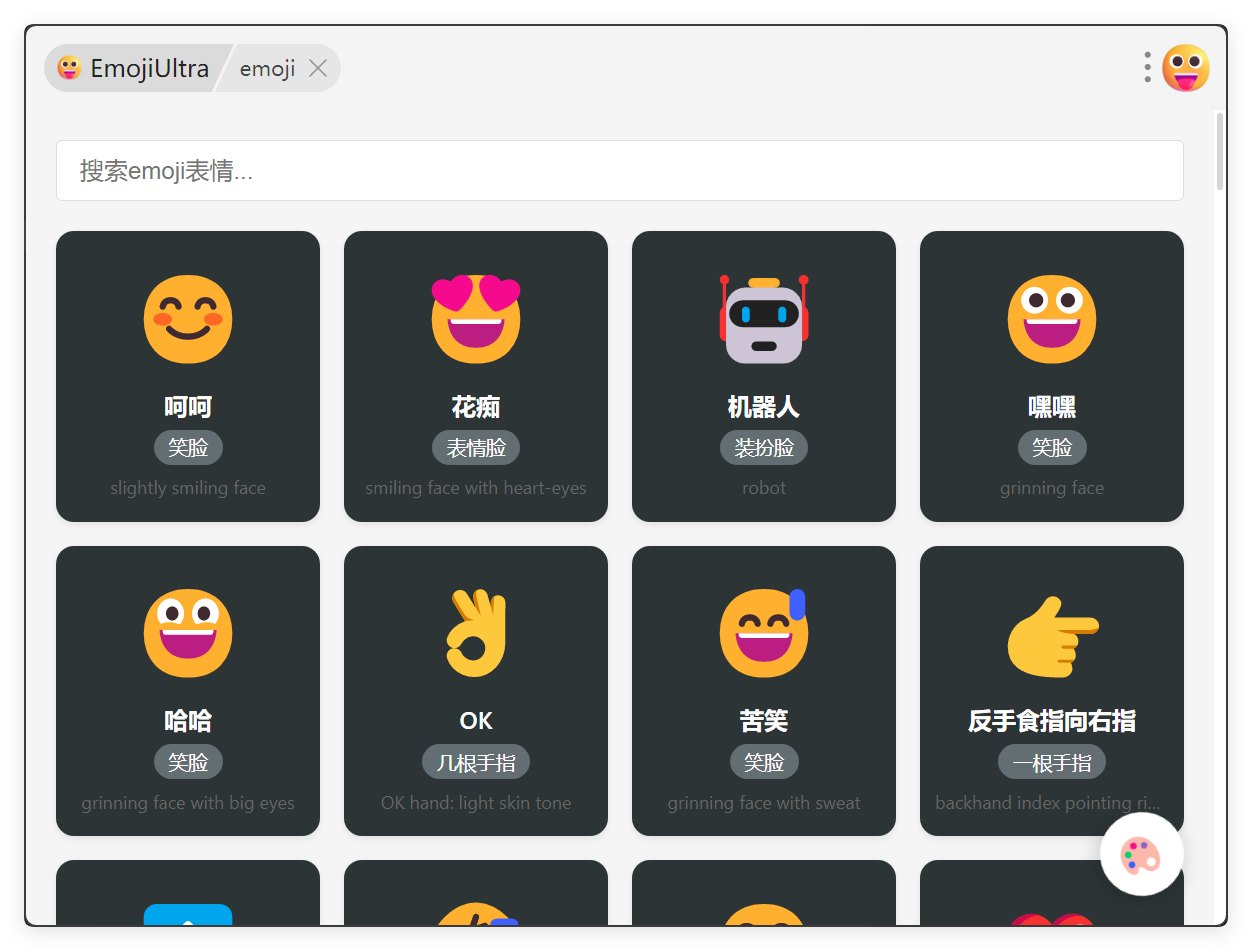This screenshot has height=951, width=1252.
Task: Close the emoji tag with the X
Action: tap(318, 68)
